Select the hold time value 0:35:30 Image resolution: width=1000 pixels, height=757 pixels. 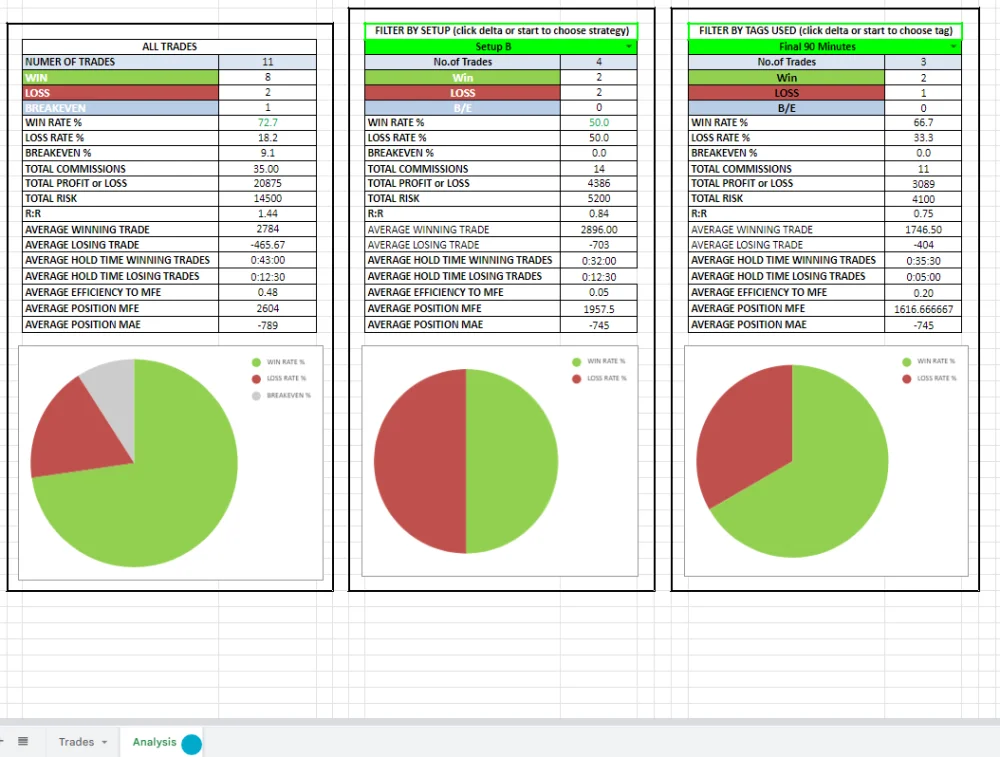click(x=923, y=260)
